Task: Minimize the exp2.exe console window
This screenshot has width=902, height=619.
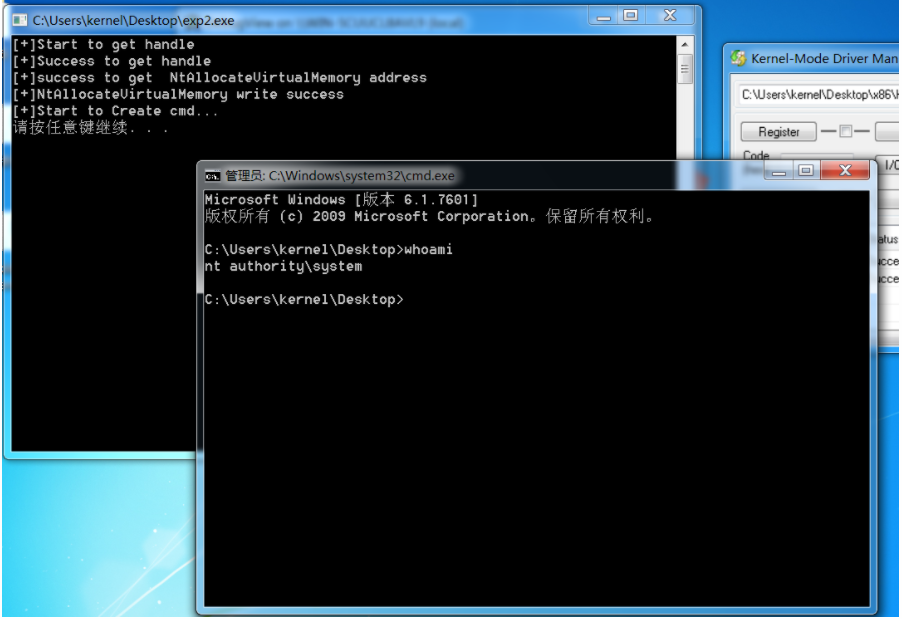Action: pos(603,16)
